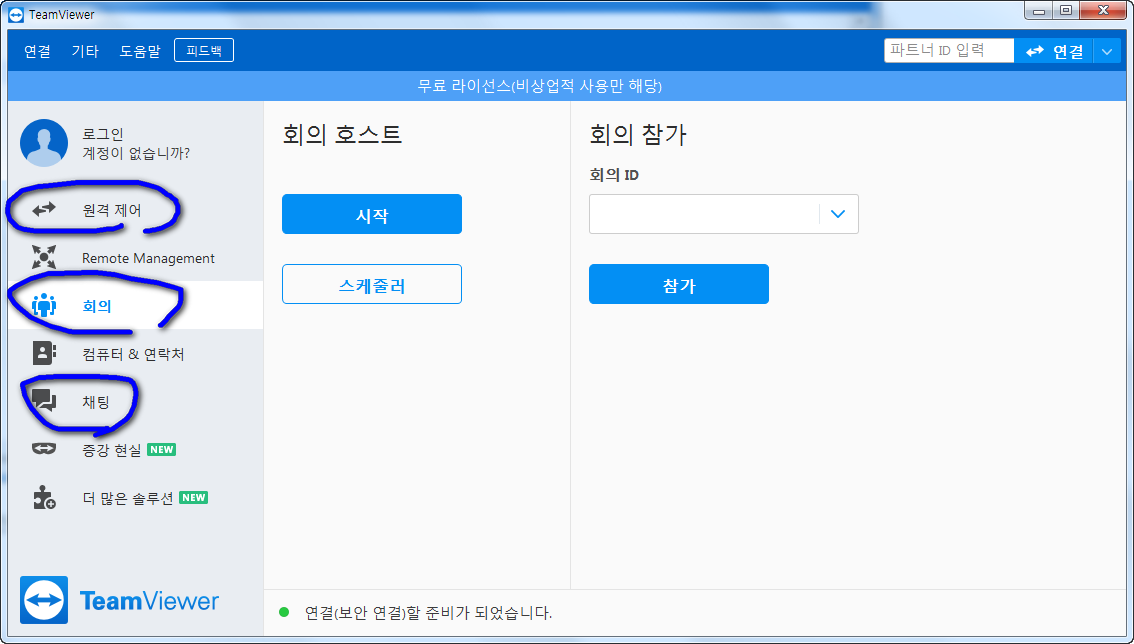Open the 도움말 menu
The height and width of the screenshot is (644, 1134).
[140, 51]
